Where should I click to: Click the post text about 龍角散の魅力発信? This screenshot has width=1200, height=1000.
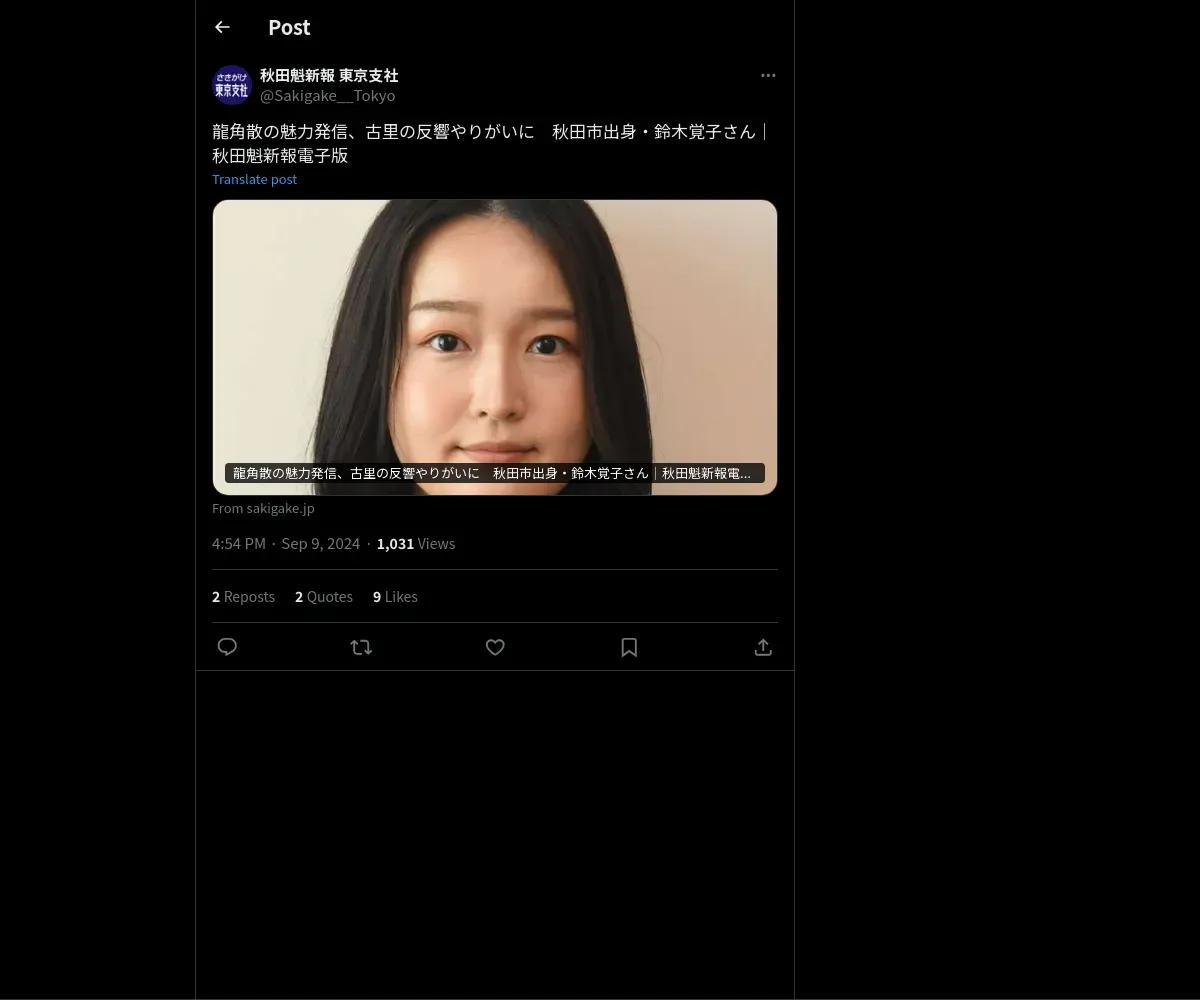click(x=490, y=143)
